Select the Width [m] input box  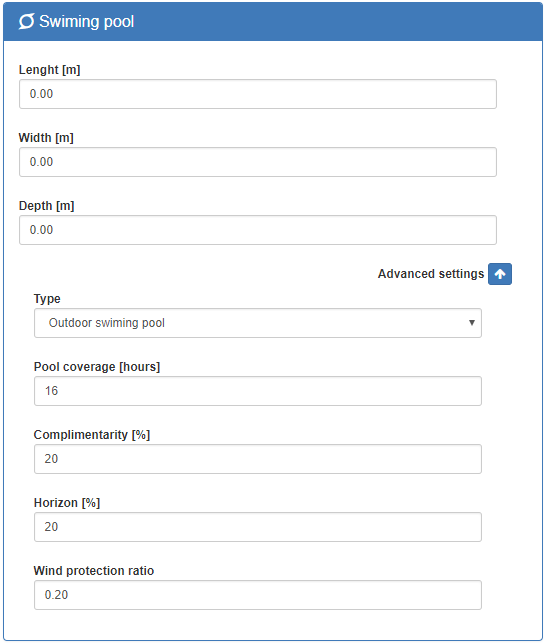(x=258, y=162)
